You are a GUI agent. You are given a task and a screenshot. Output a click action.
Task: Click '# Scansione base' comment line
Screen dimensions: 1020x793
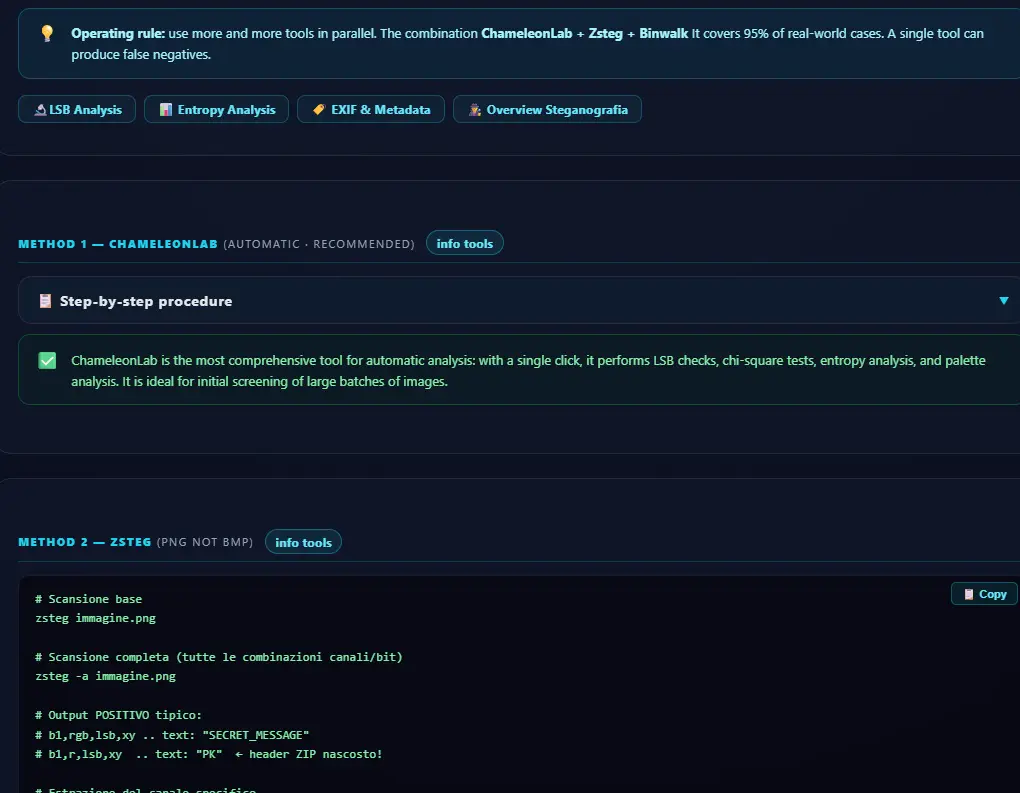(x=88, y=598)
